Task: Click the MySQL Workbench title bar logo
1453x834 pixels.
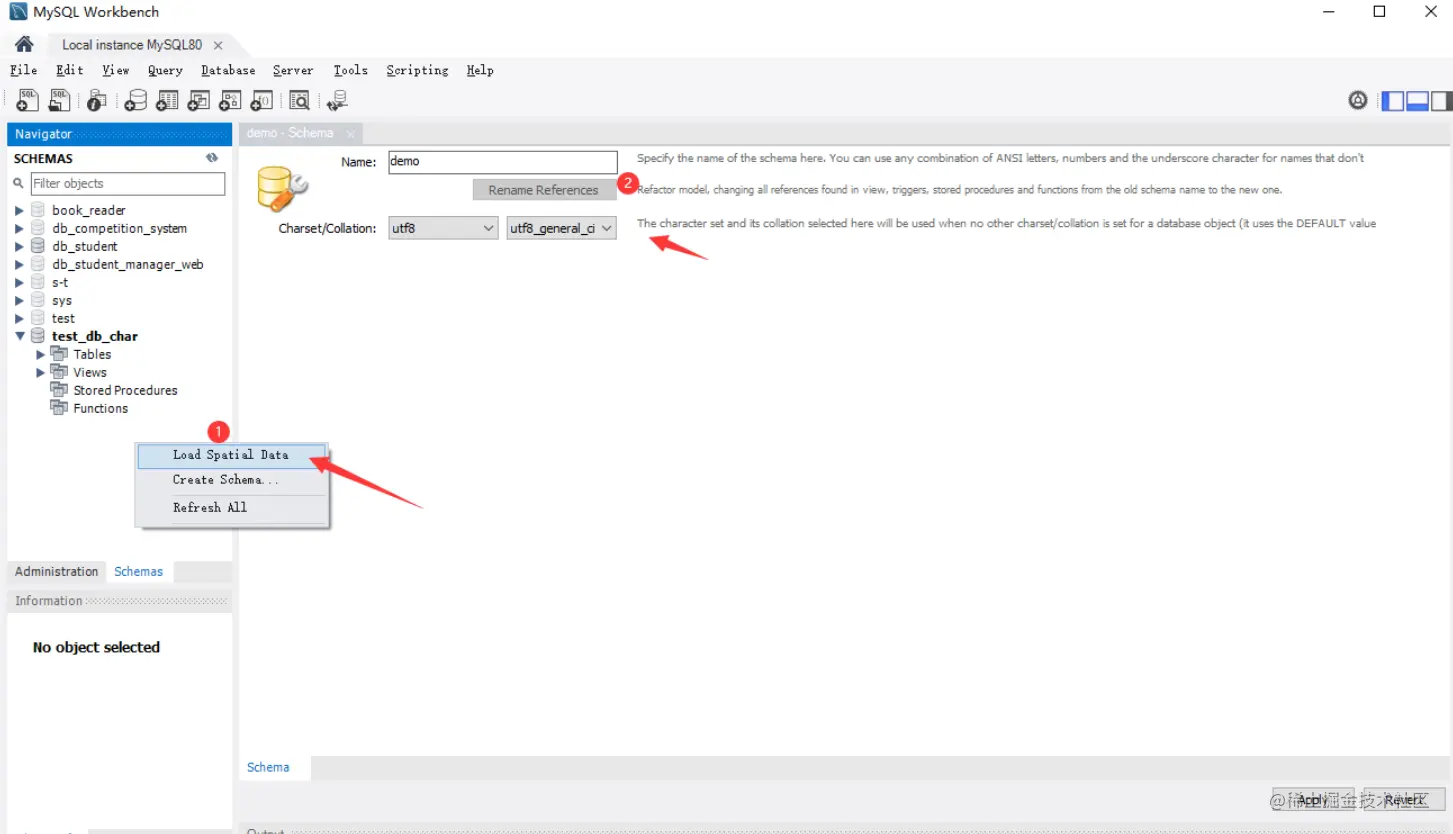Action: click(18, 12)
